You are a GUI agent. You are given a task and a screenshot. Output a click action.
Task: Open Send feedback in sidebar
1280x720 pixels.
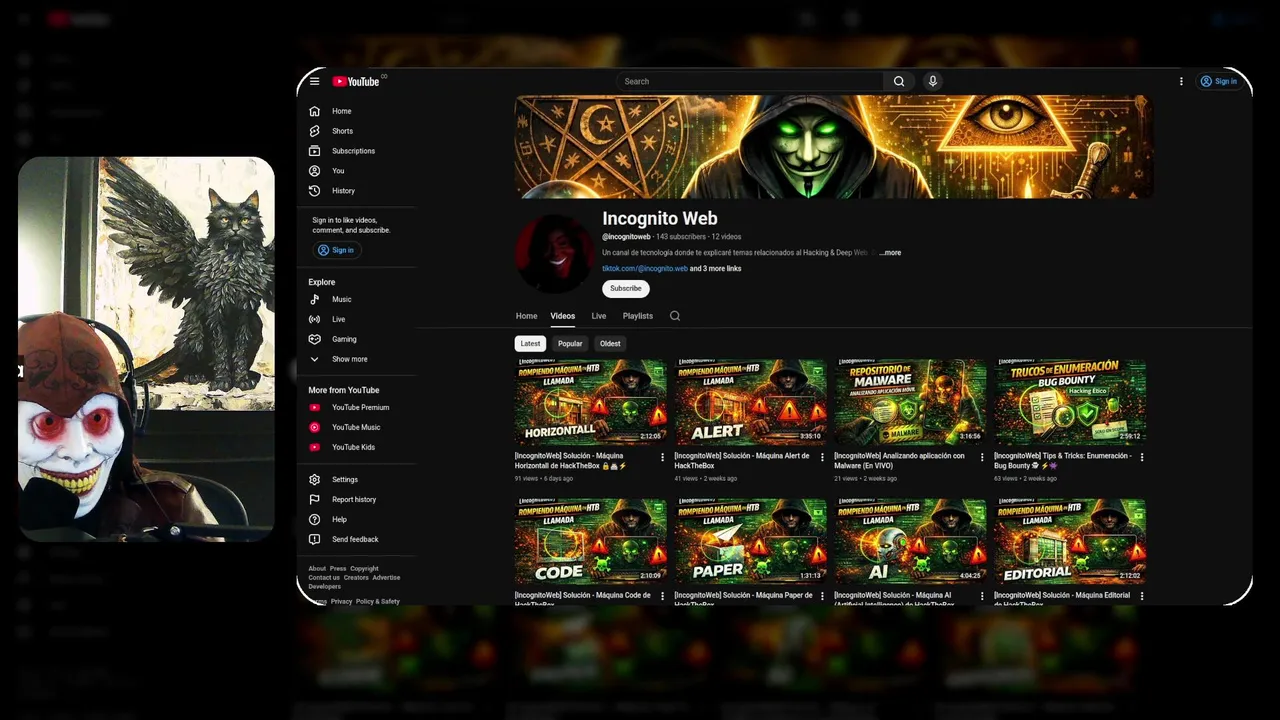pos(355,539)
